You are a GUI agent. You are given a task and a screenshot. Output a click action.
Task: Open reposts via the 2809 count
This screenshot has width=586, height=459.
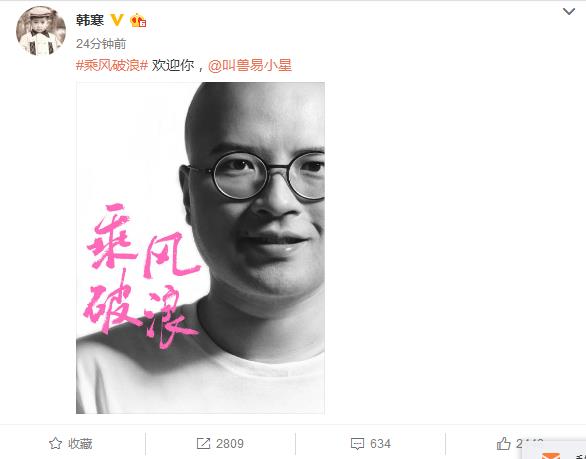click(x=230, y=444)
